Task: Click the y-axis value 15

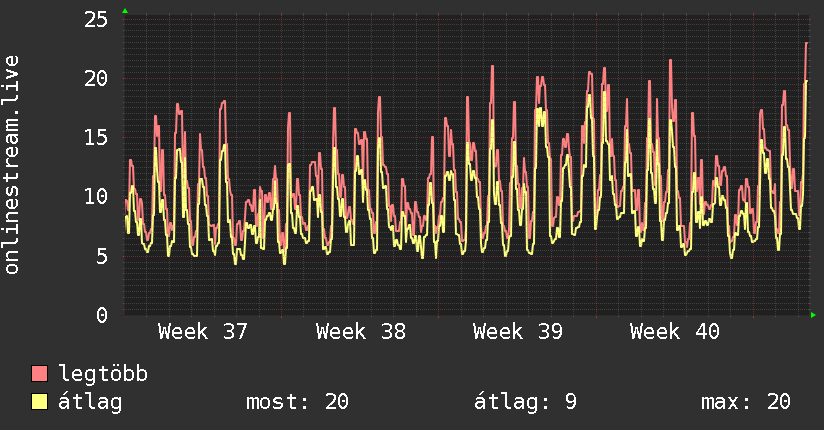Action: pyautogui.click(x=96, y=138)
